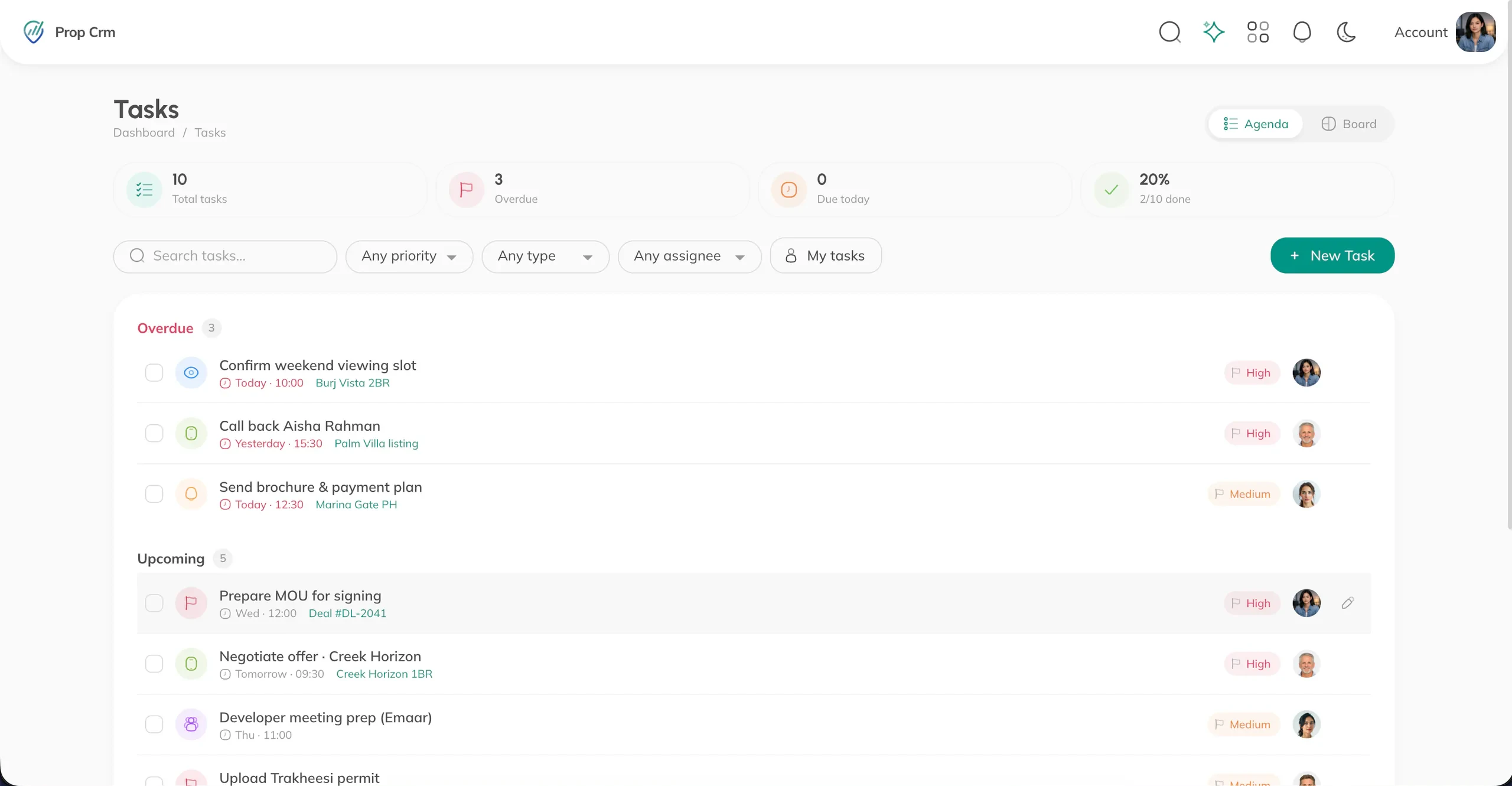The height and width of the screenshot is (786, 1512).
Task: Open Deal #DL-2041 link
Action: [x=347, y=613]
